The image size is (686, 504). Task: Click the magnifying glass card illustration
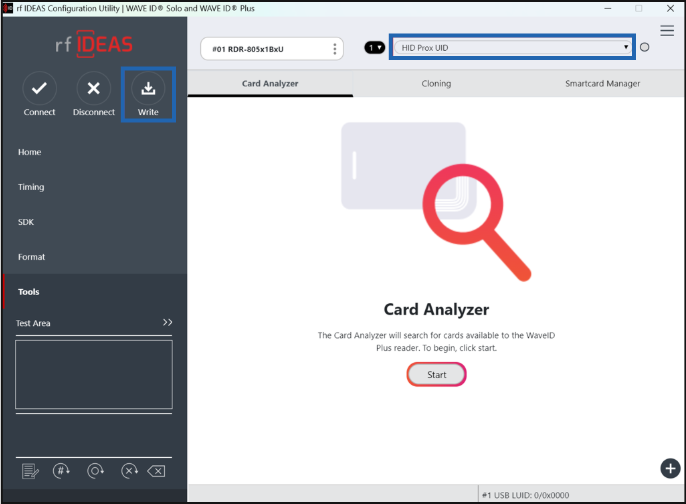(436, 202)
